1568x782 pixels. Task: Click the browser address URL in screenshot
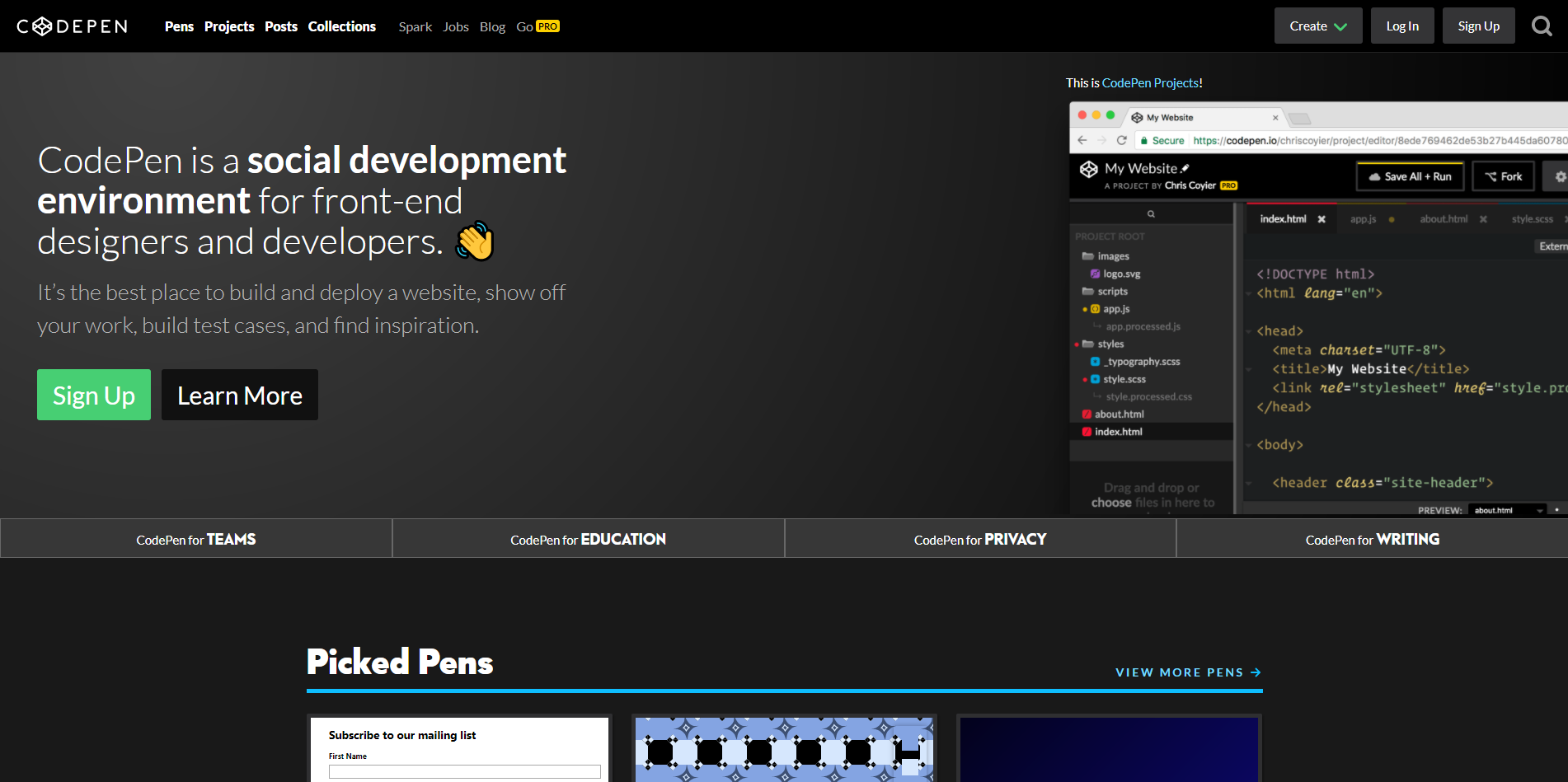click(1379, 141)
